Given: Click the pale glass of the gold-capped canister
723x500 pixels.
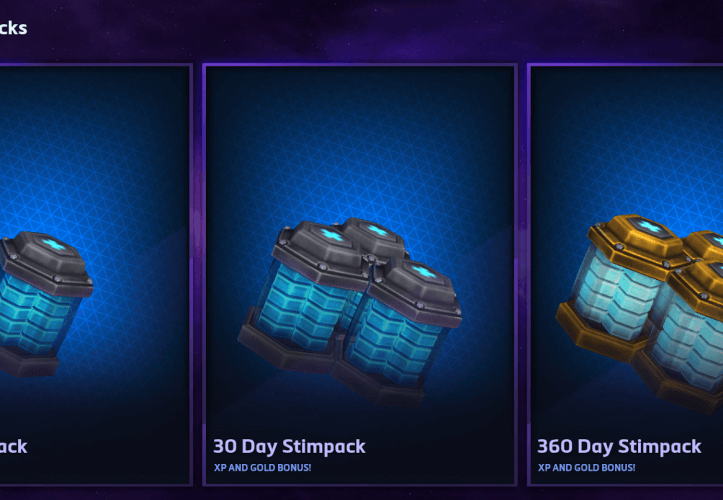Looking at the screenshot, I should [x=616, y=295].
